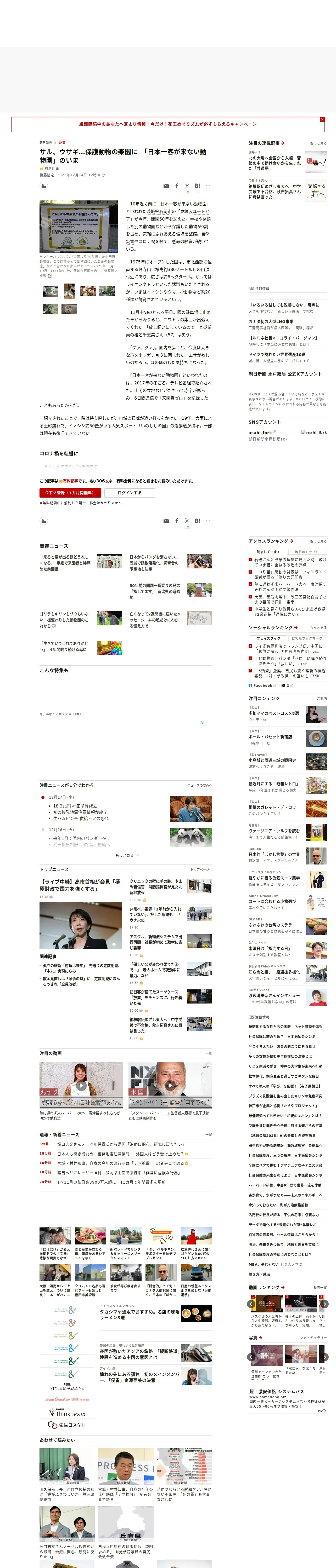Play the スタンド・バイ・ミー director video

pyautogui.click(x=170, y=1085)
